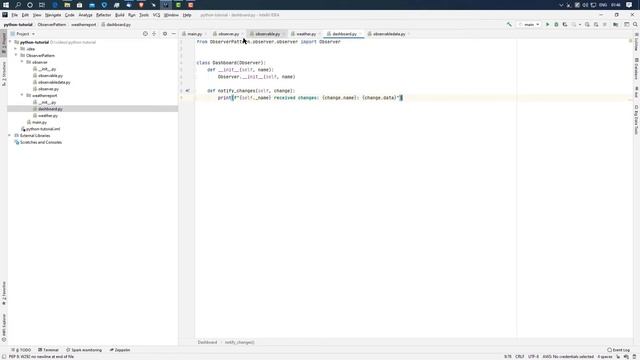
Task: Open Search Everywhere magnifier icon
Action: coord(635,24)
